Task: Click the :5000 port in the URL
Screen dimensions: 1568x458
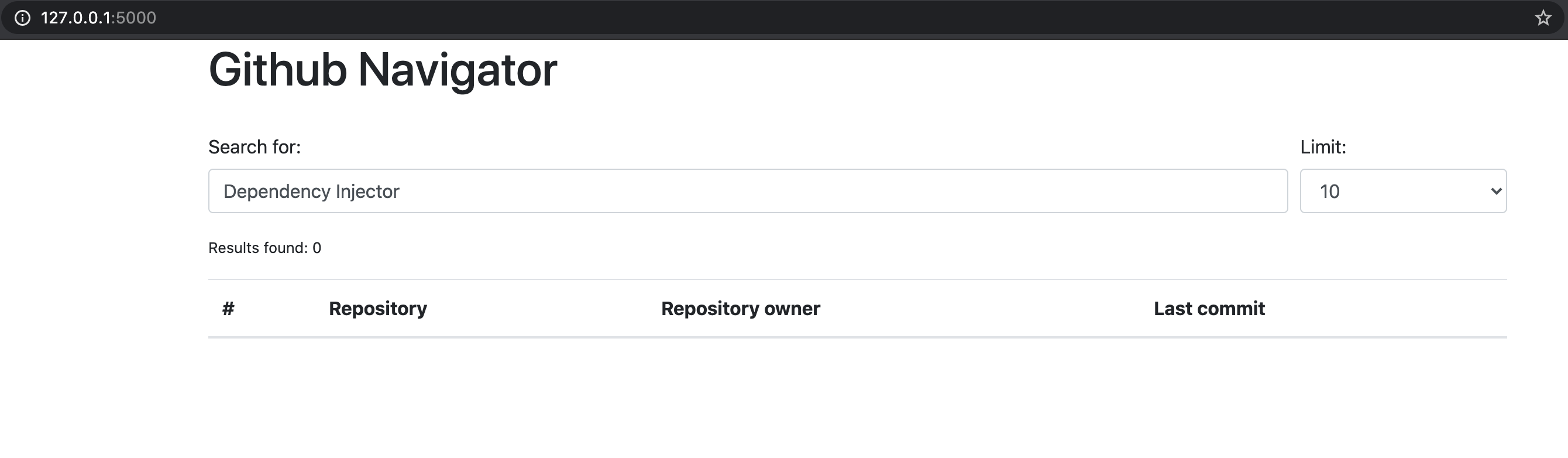Action: click(x=135, y=18)
